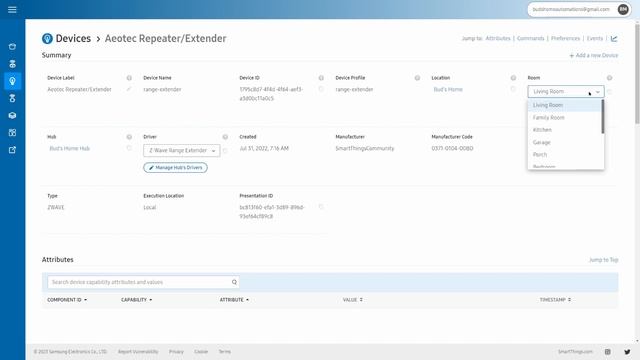The height and width of the screenshot is (360, 640).
Task: Edit Device Label with the pencil icon
Action: coord(129,89)
